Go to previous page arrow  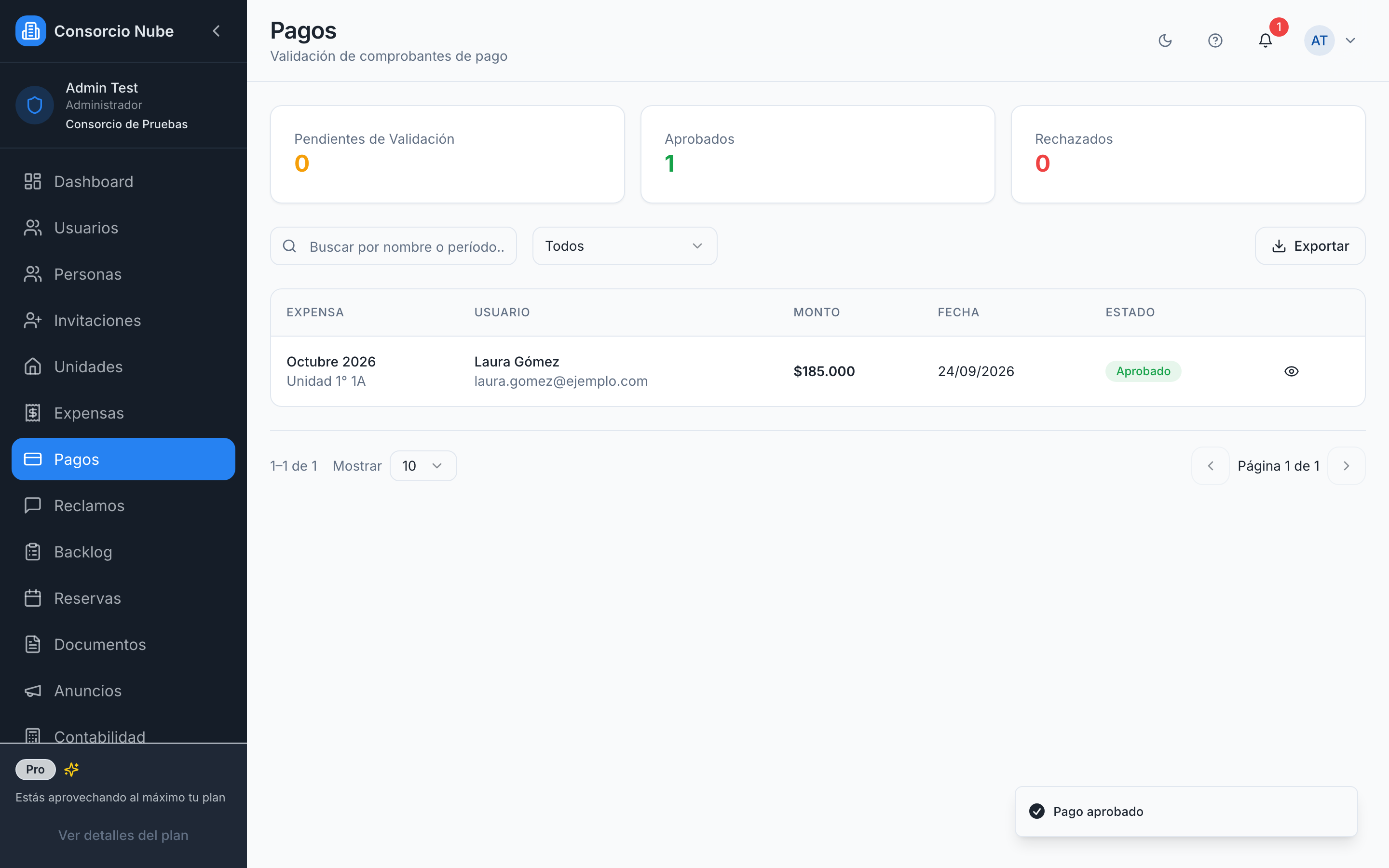(x=1211, y=465)
